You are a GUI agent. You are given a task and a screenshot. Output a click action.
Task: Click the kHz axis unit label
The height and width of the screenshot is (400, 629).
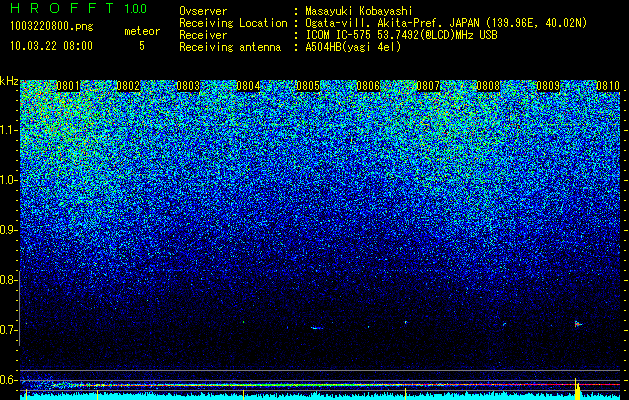pos(9,81)
